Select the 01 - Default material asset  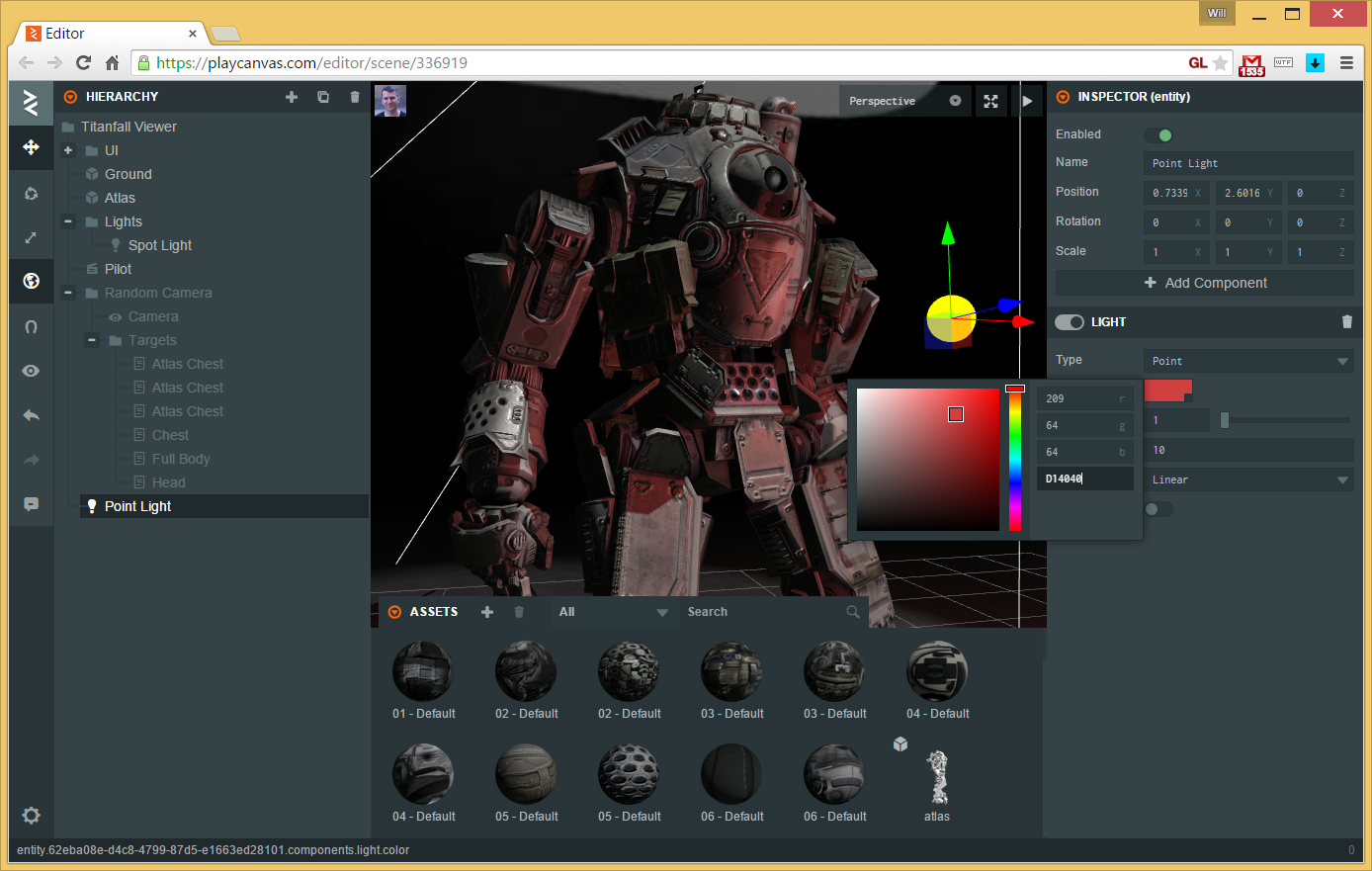[423, 671]
